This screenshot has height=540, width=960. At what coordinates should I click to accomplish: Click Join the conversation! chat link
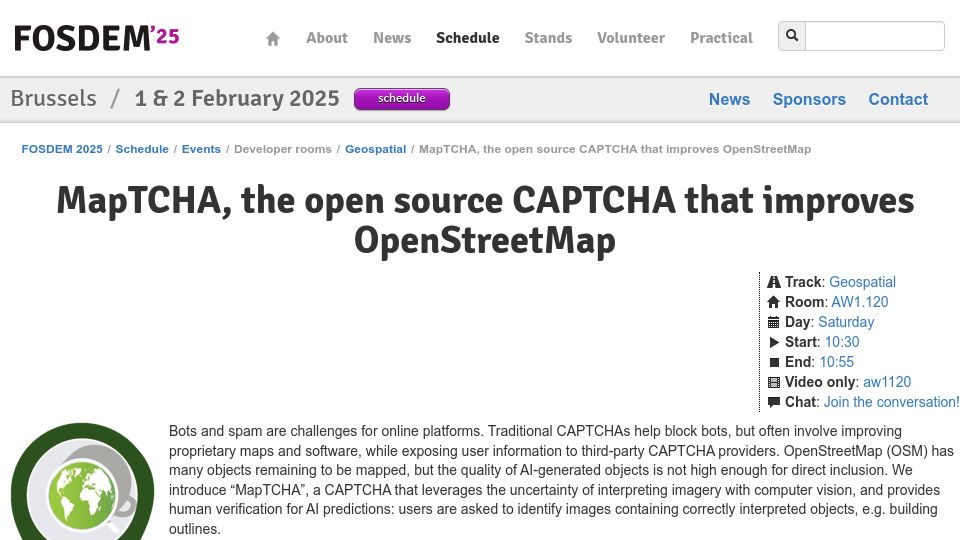(x=891, y=402)
